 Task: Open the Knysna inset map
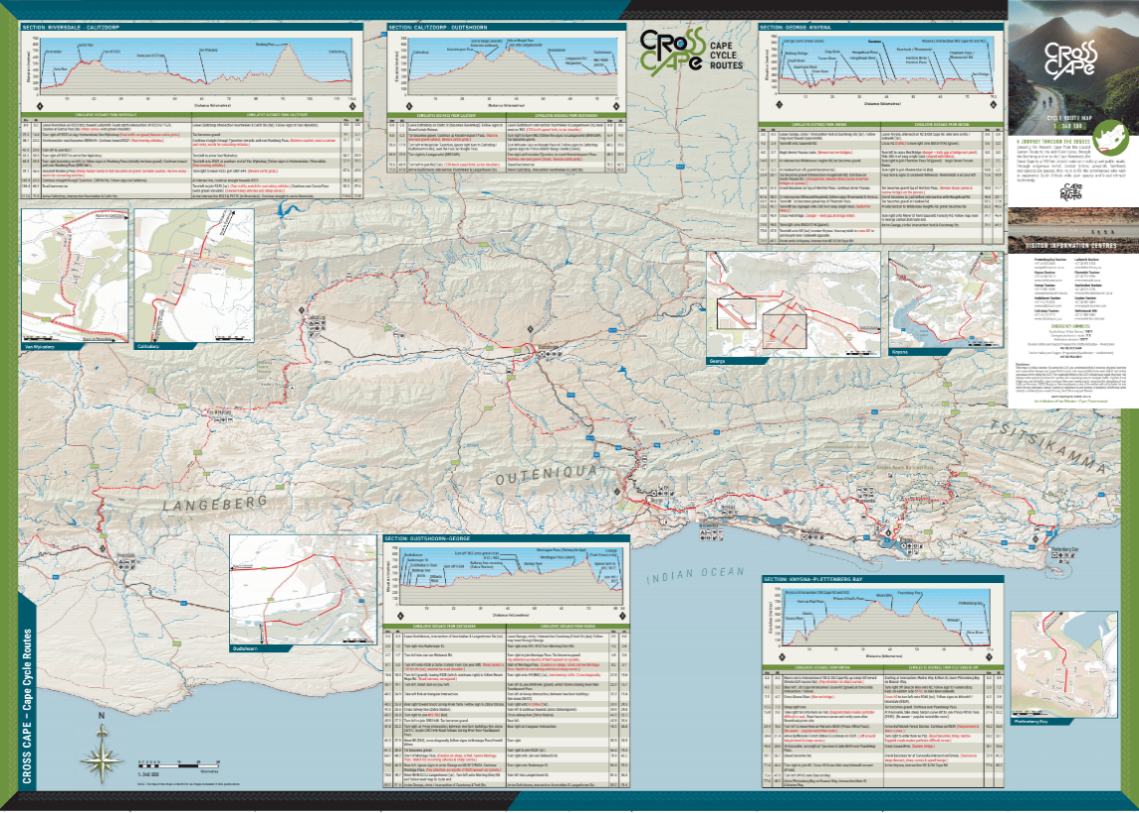coord(945,300)
